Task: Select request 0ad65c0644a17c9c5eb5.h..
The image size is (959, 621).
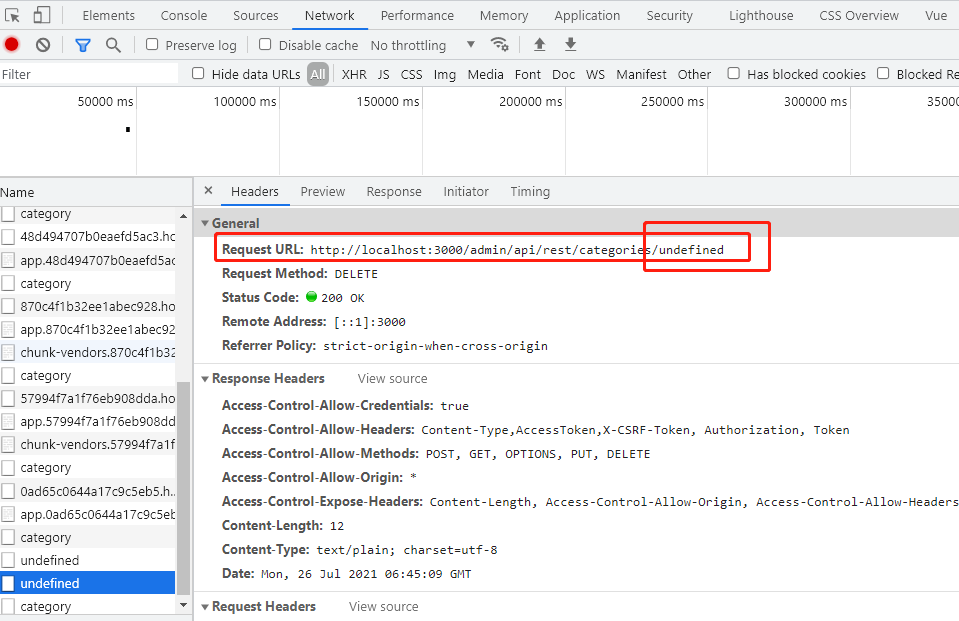Action: 87,491
